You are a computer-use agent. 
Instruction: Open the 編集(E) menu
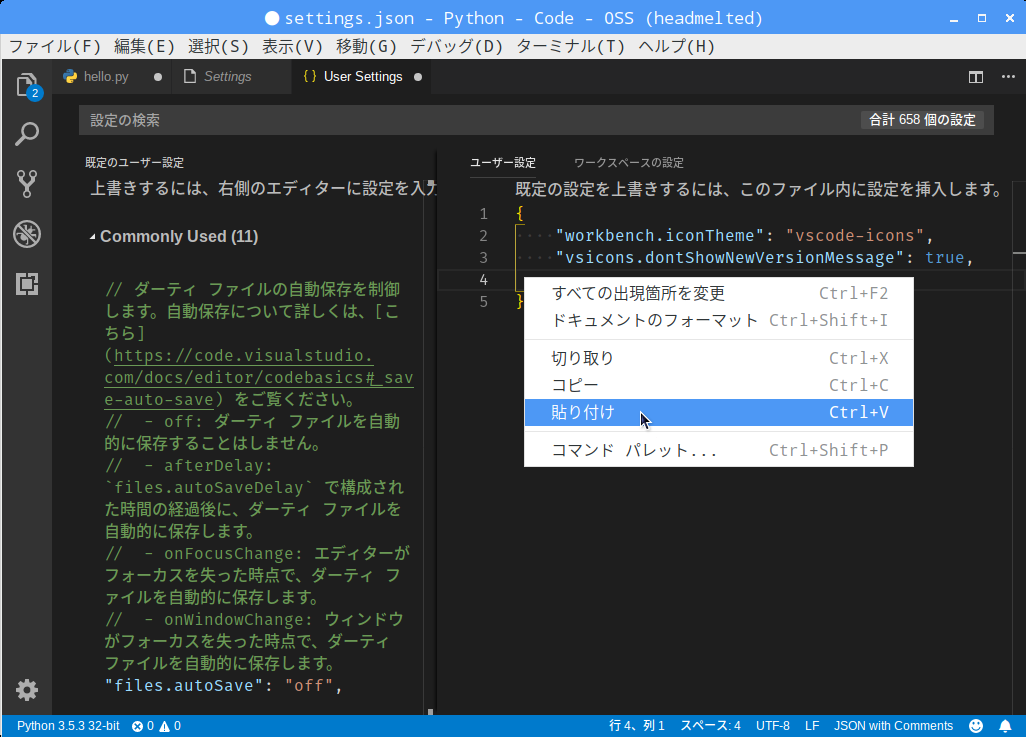[145, 46]
